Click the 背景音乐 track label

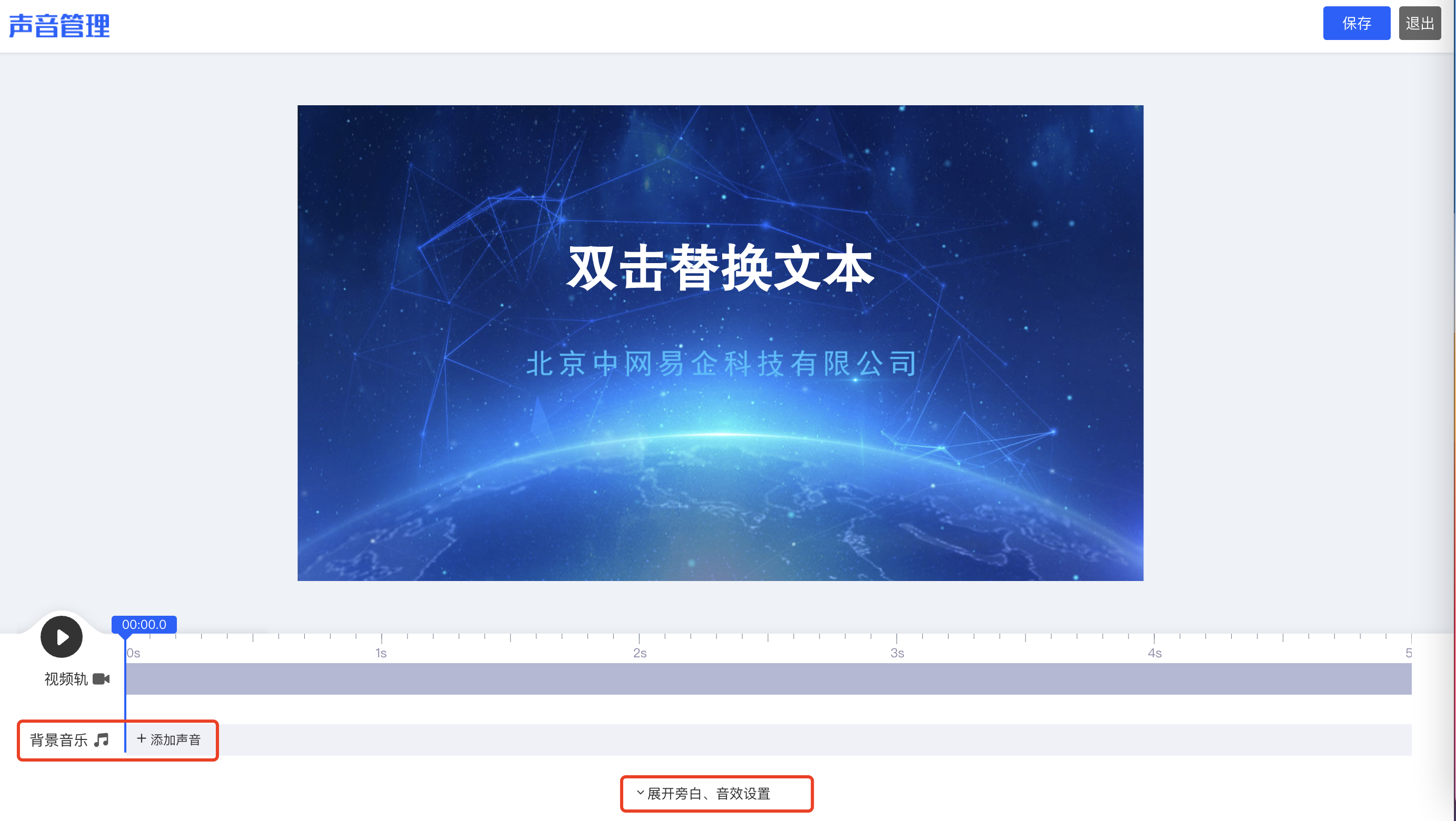(59, 739)
